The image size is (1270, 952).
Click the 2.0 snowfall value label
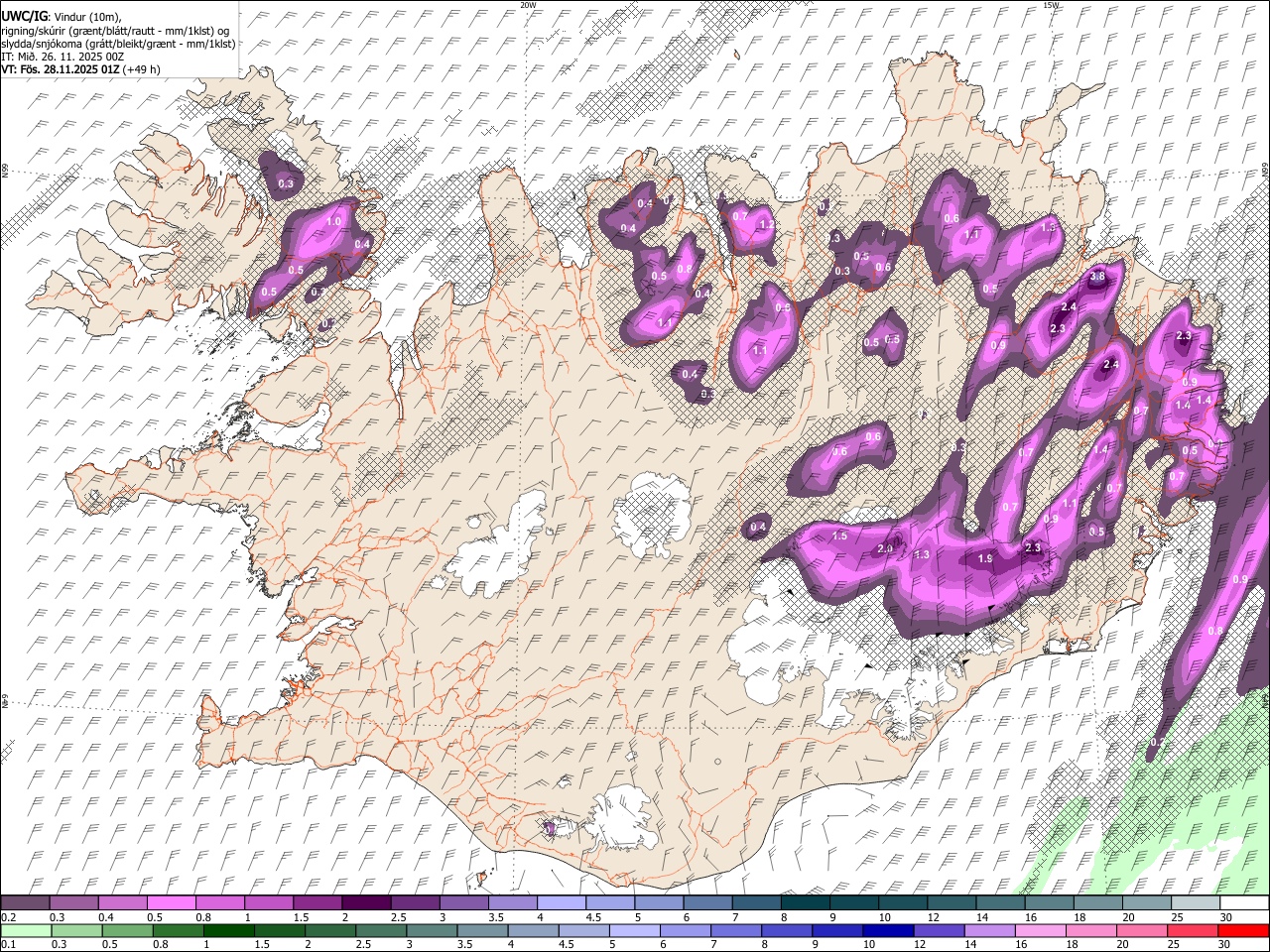886,548
